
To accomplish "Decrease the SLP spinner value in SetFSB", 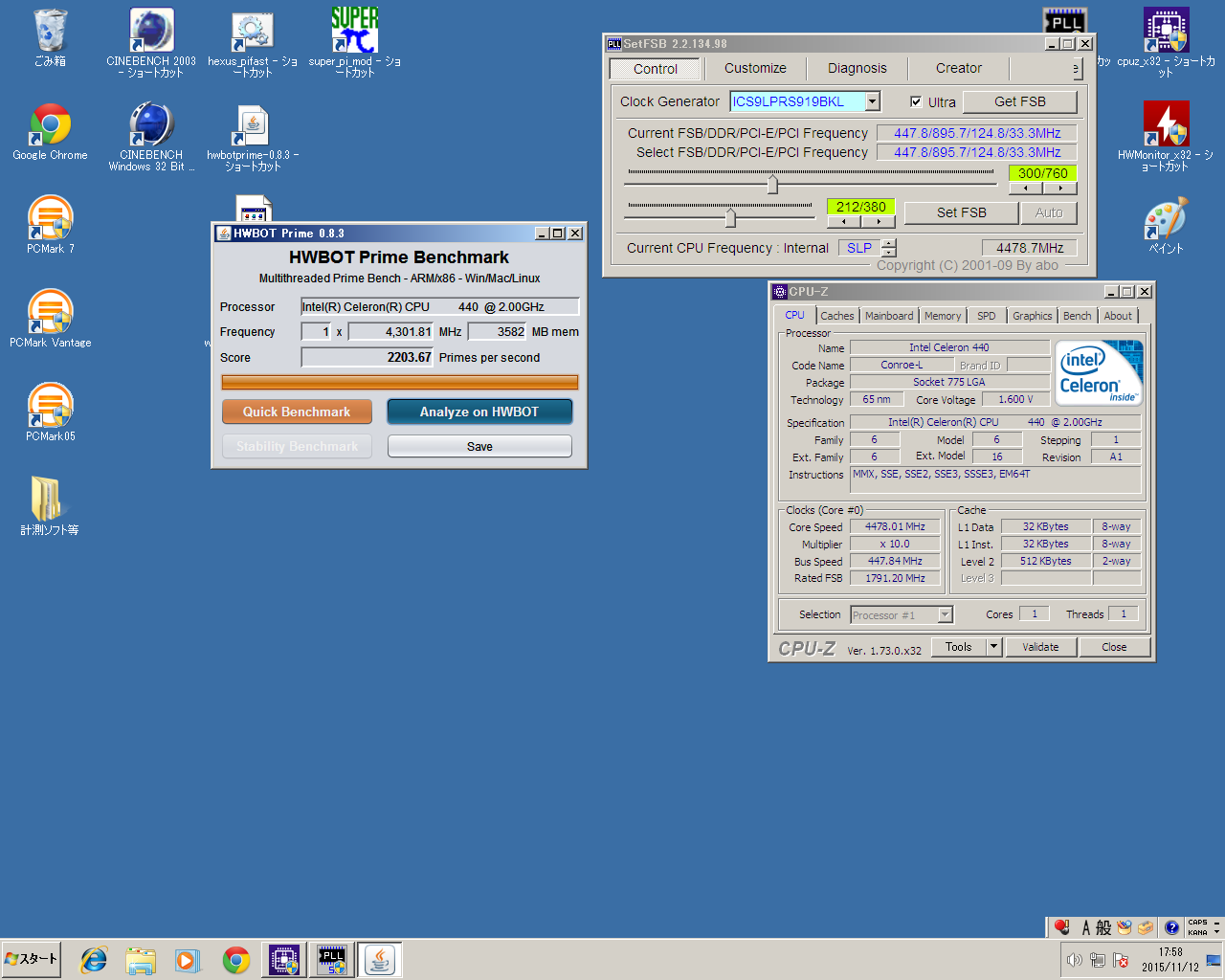I will [x=889, y=253].
